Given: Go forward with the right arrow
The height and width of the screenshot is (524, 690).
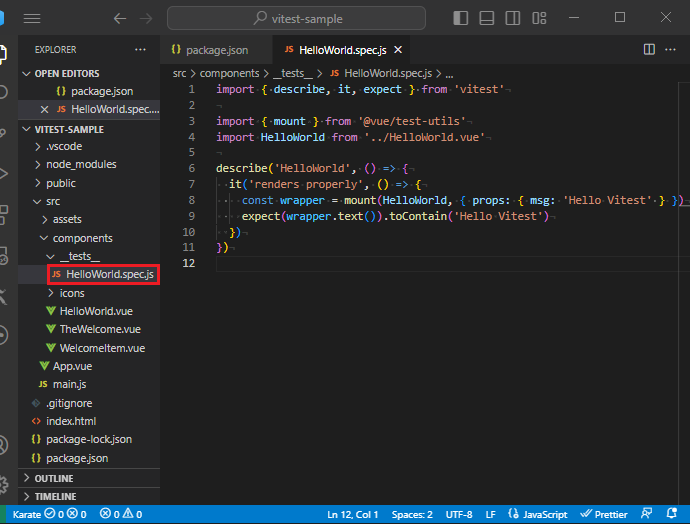Looking at the screenshot, I should pyautogui.click(x=146, y=18).
